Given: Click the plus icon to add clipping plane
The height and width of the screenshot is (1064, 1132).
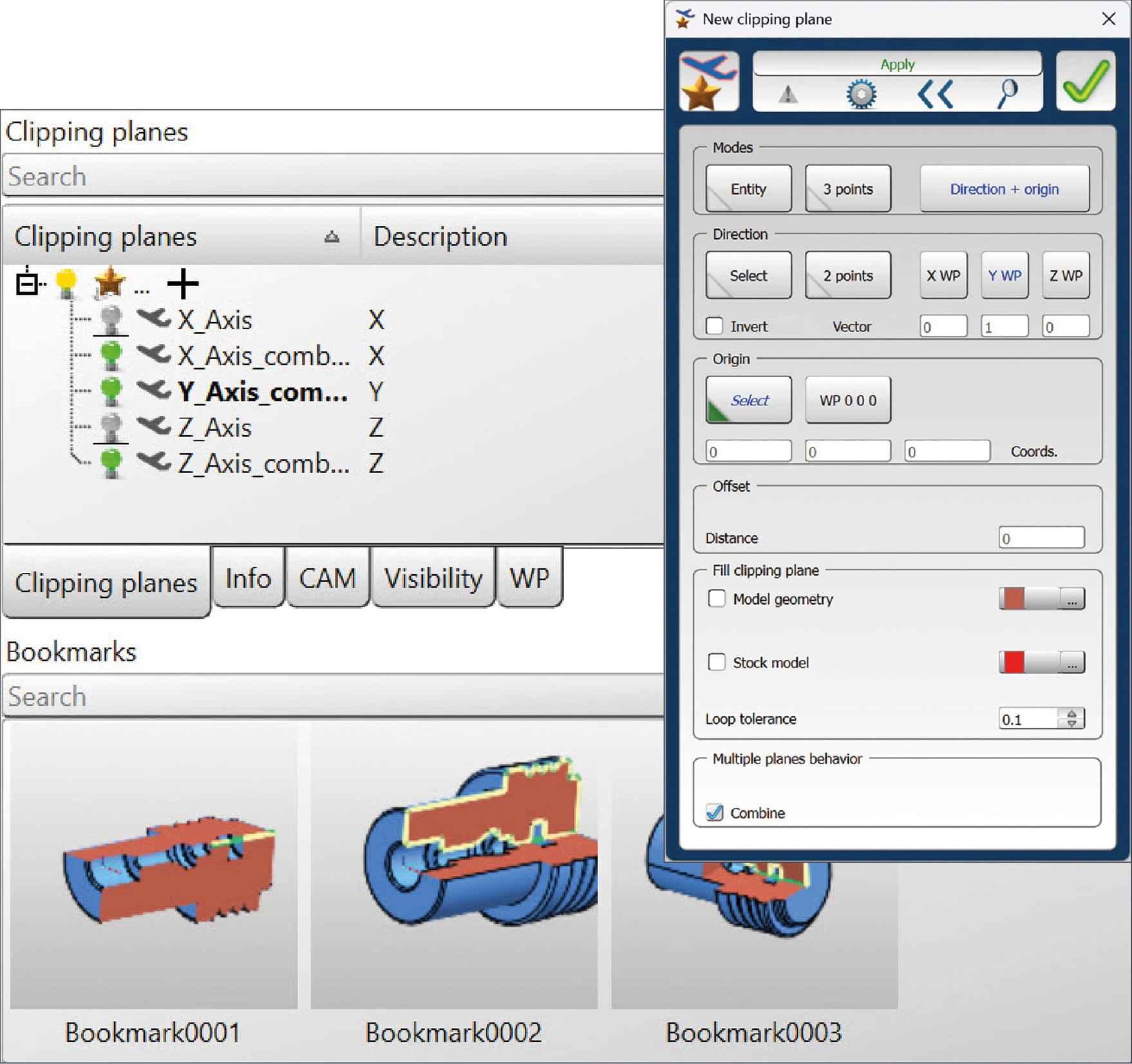Looking at the screenshot, I should [183, 283].
